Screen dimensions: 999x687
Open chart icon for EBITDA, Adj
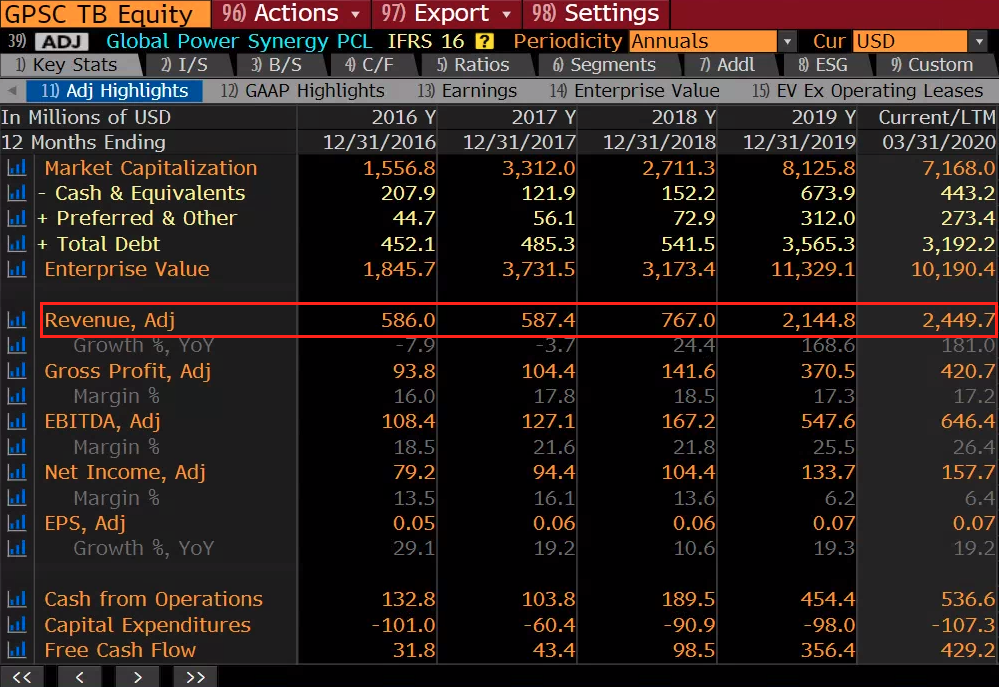click(x=17, y=422)
